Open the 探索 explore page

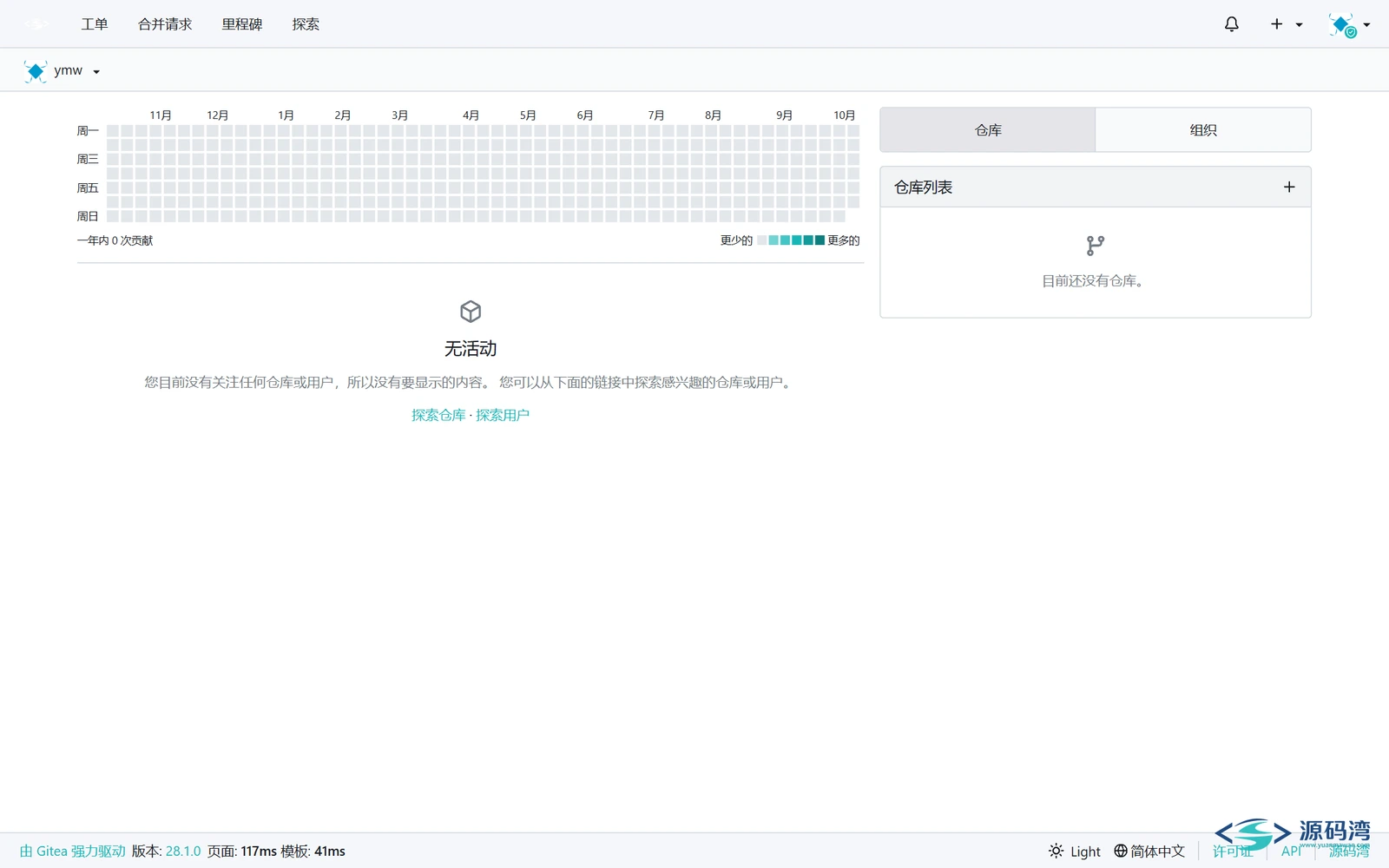tap(306, 24)
